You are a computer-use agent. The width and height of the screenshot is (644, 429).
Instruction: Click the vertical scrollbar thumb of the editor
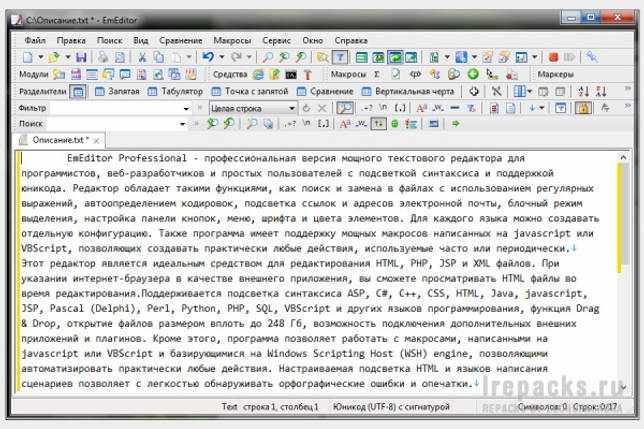coord(623,216)
